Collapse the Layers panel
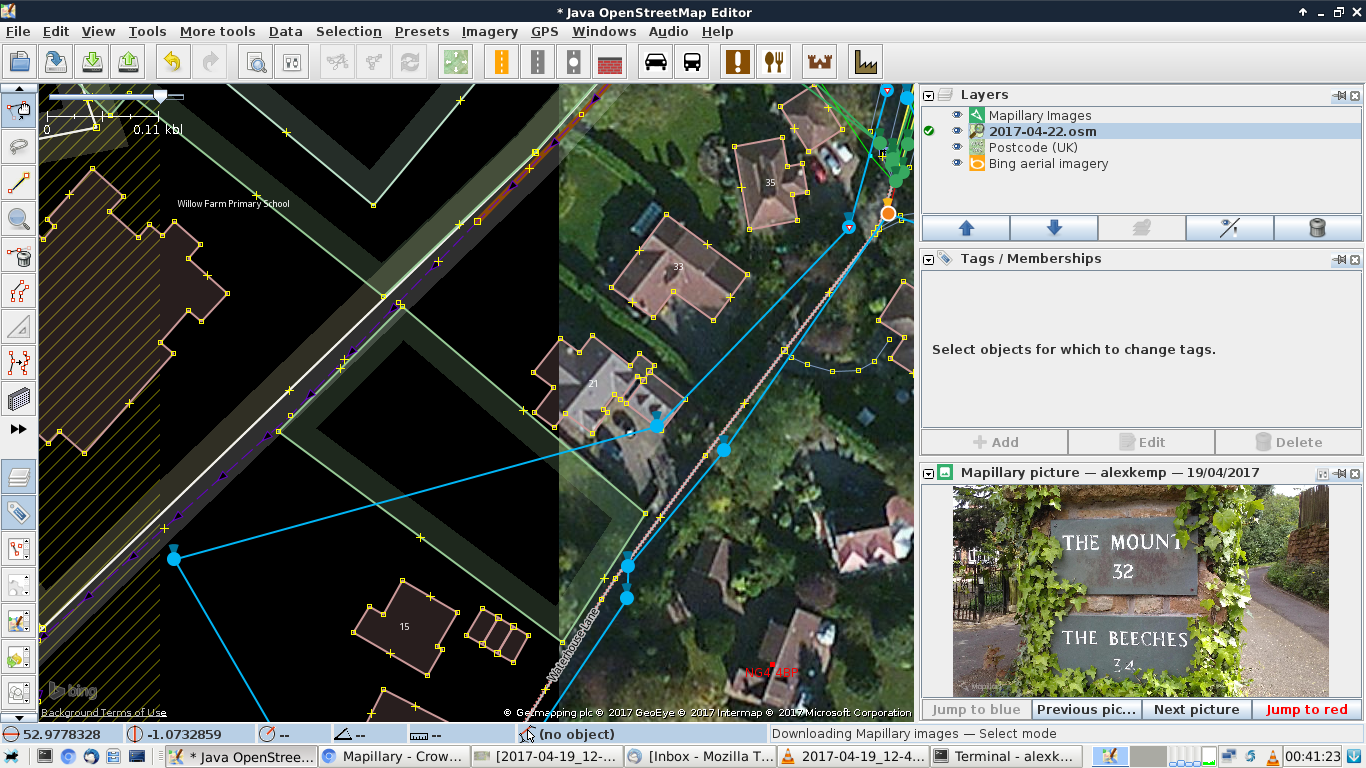Screen dimensions: 1366x768 click(x=929, y=96)
